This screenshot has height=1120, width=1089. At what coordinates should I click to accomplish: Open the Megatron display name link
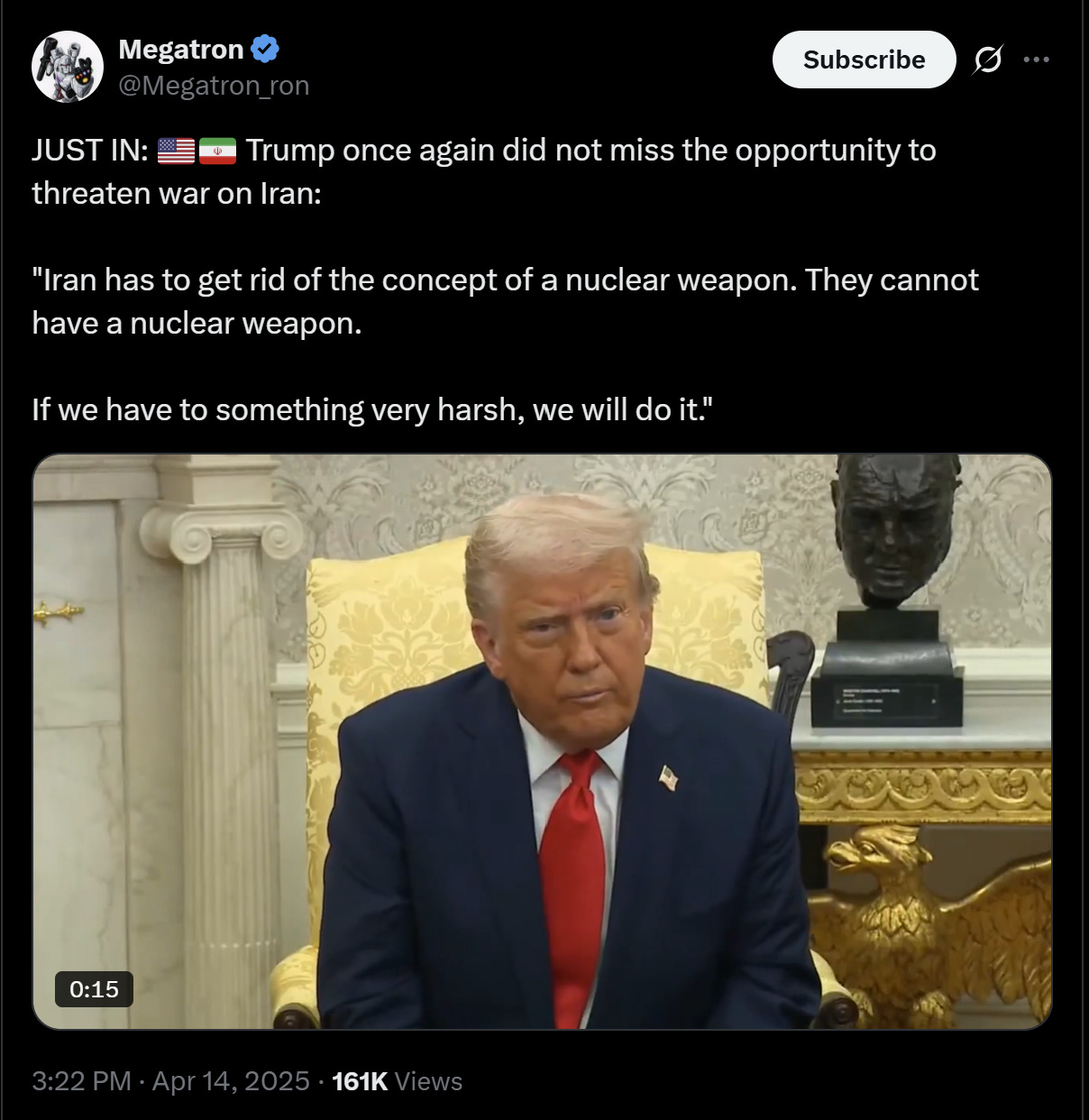tap(181, 49)
